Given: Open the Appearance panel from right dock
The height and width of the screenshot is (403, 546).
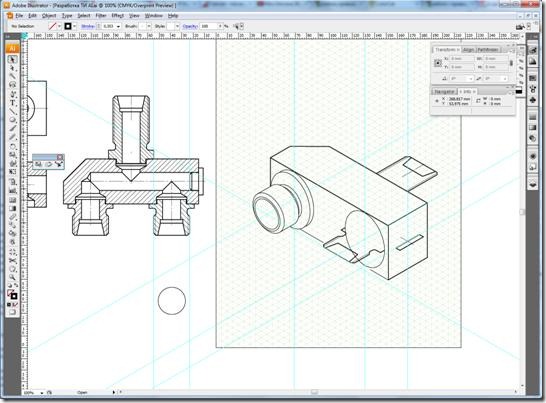Looking at the screenshot, I should click(x=532, y=156).
